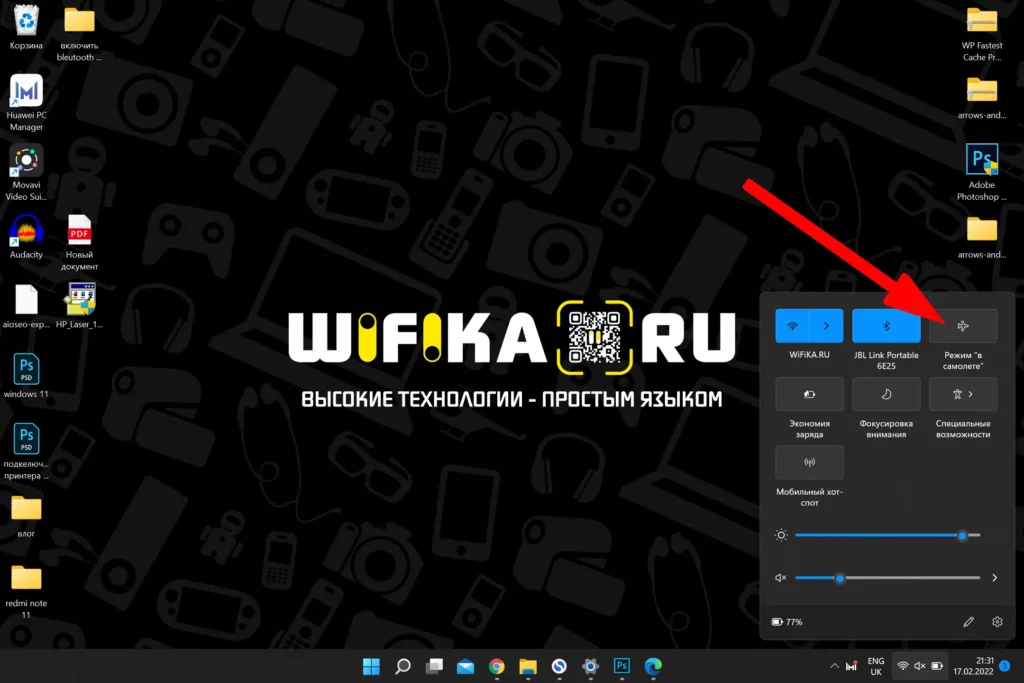Select the HP_Laser_1 installer icon
1024x683 pixels.
[79, 307]
